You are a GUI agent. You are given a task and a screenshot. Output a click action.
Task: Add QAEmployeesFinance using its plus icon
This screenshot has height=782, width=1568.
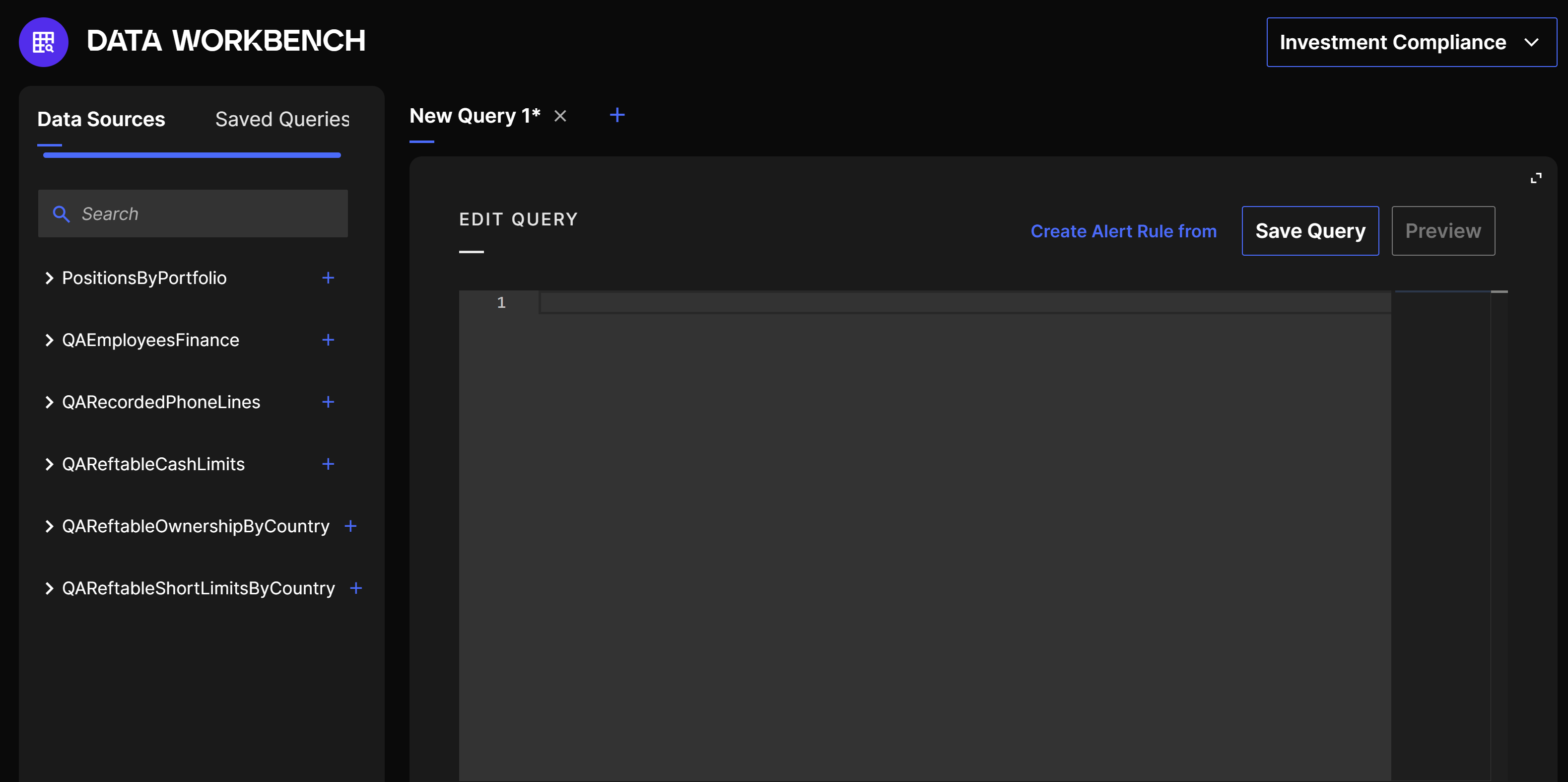point(328,340)
